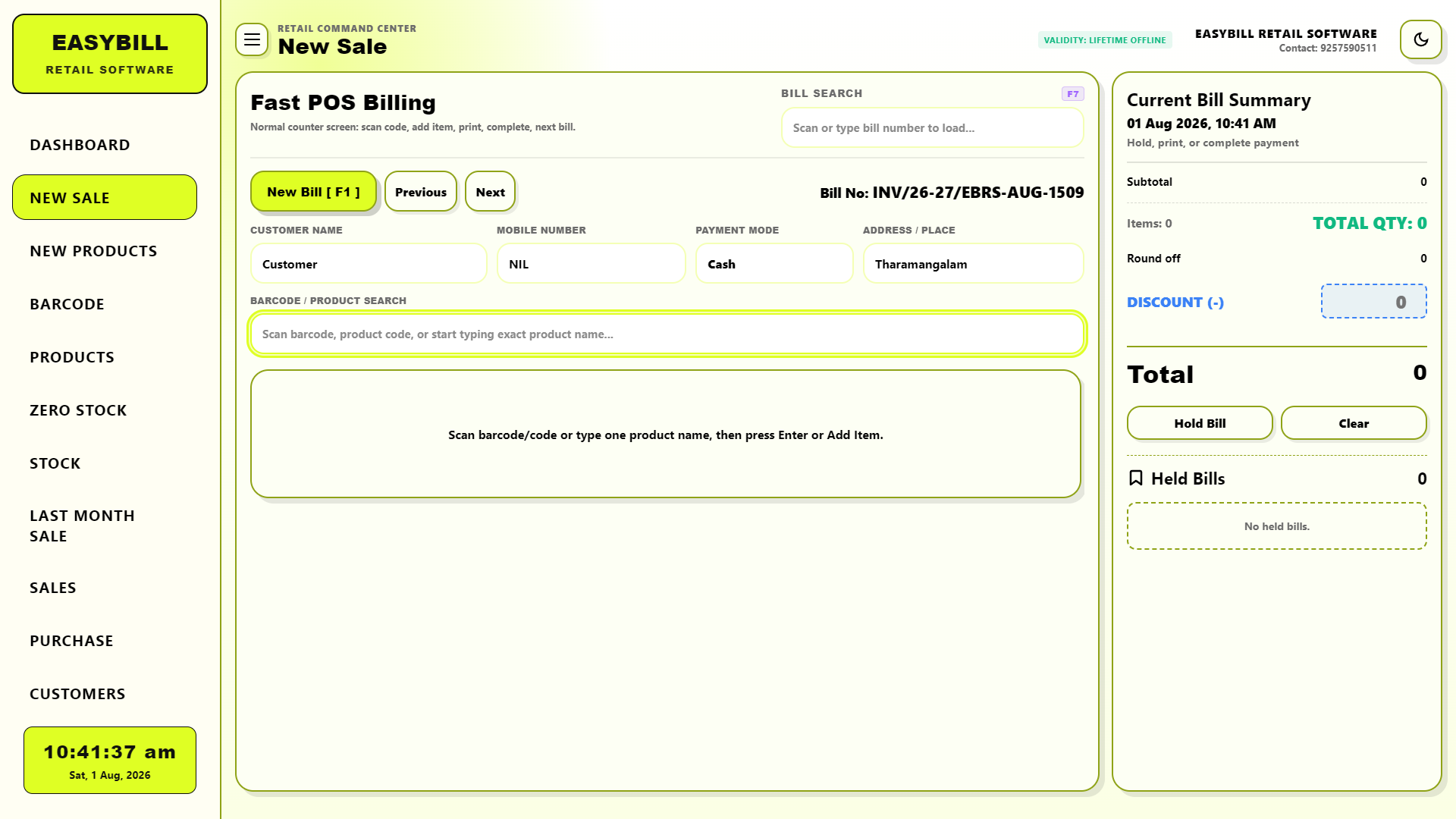Click the empty items list prompt
1456x819 pixels.
665,435
